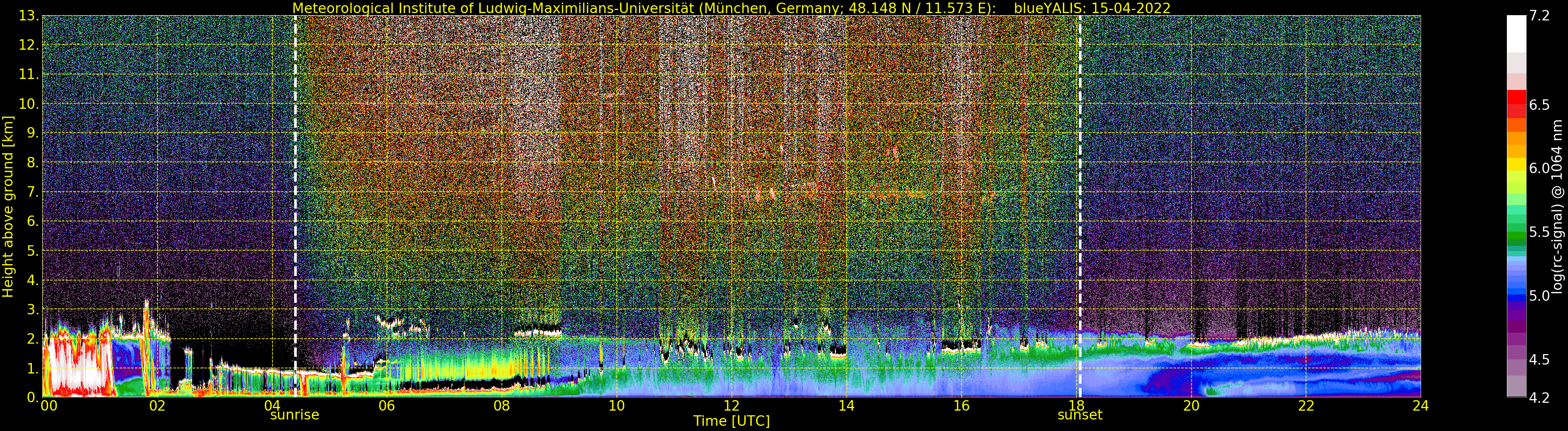
Task: Click the white dashed sunrise marker line
Action: pyautogui.click(x=295, y=206)
